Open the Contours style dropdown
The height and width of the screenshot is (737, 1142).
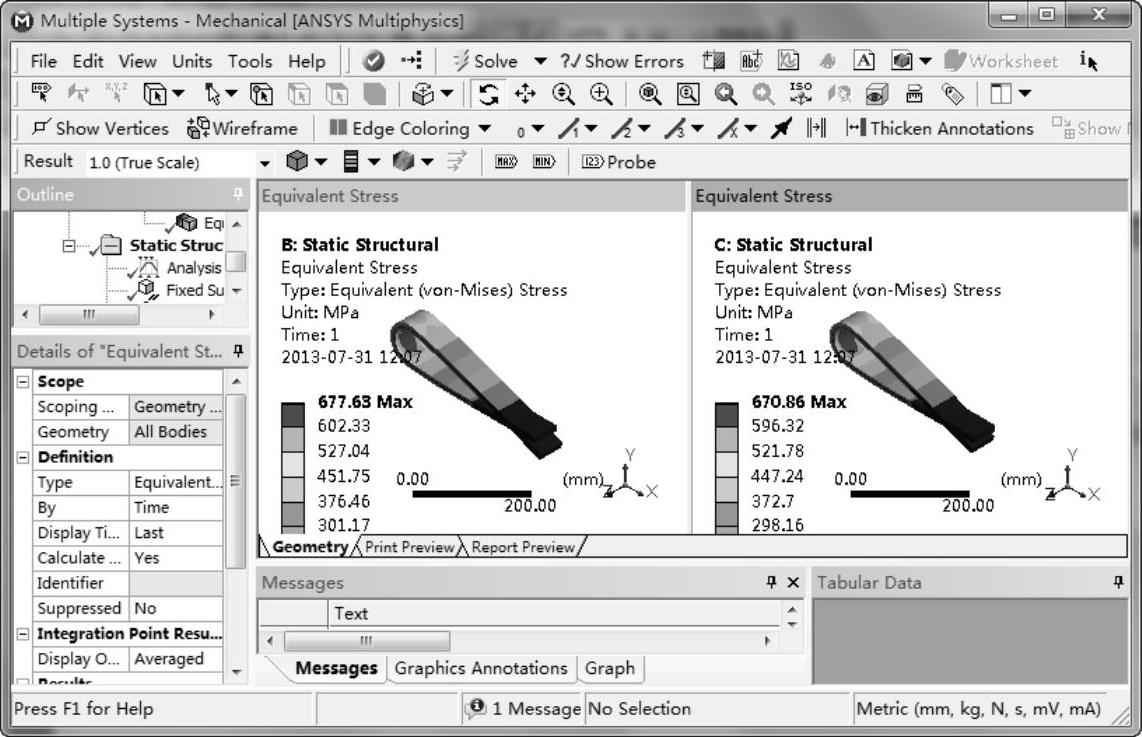[374, 162]
